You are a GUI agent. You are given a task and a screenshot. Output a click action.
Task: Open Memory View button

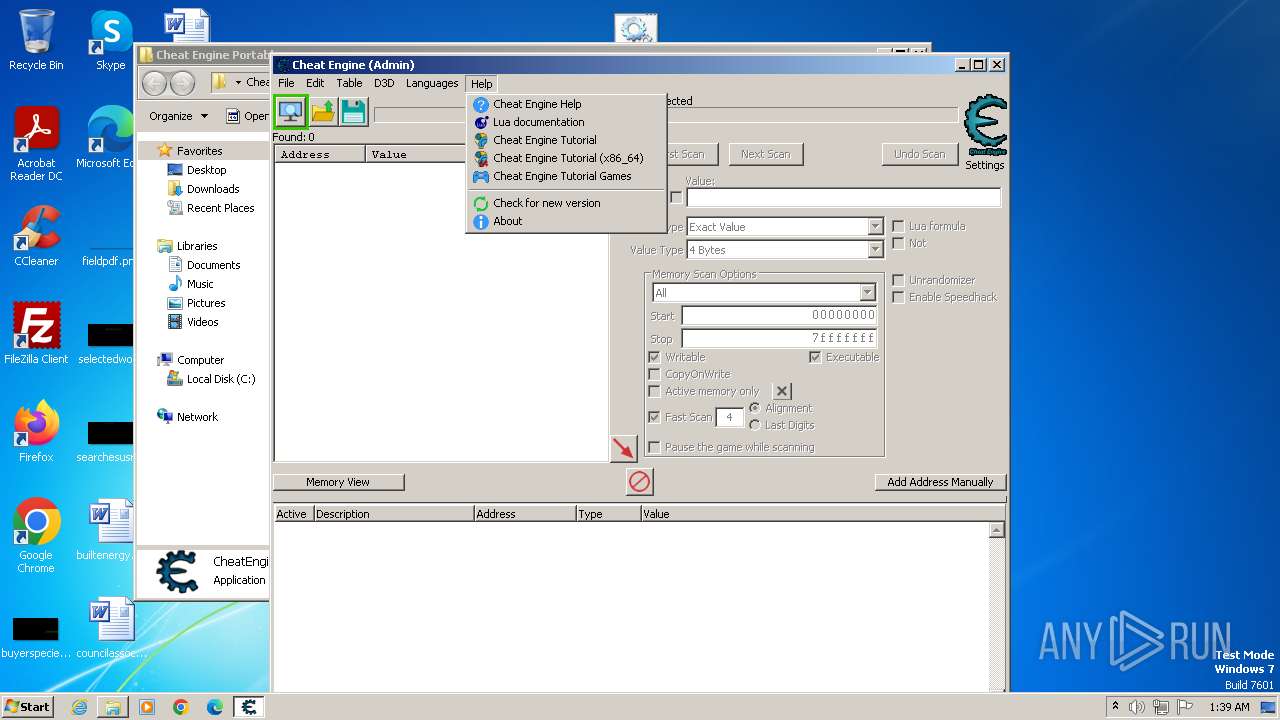[338, 482]
